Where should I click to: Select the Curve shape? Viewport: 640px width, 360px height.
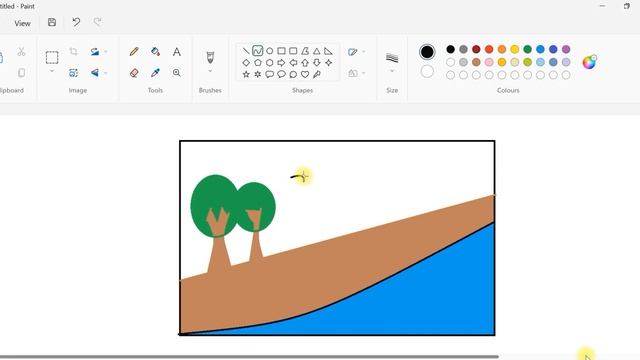258,51
